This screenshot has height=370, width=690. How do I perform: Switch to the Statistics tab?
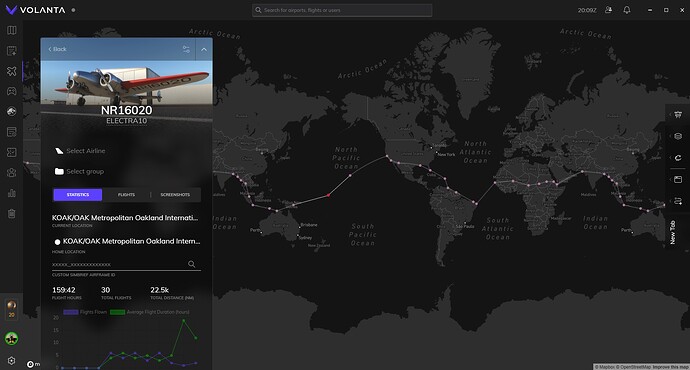coord(78,195)
